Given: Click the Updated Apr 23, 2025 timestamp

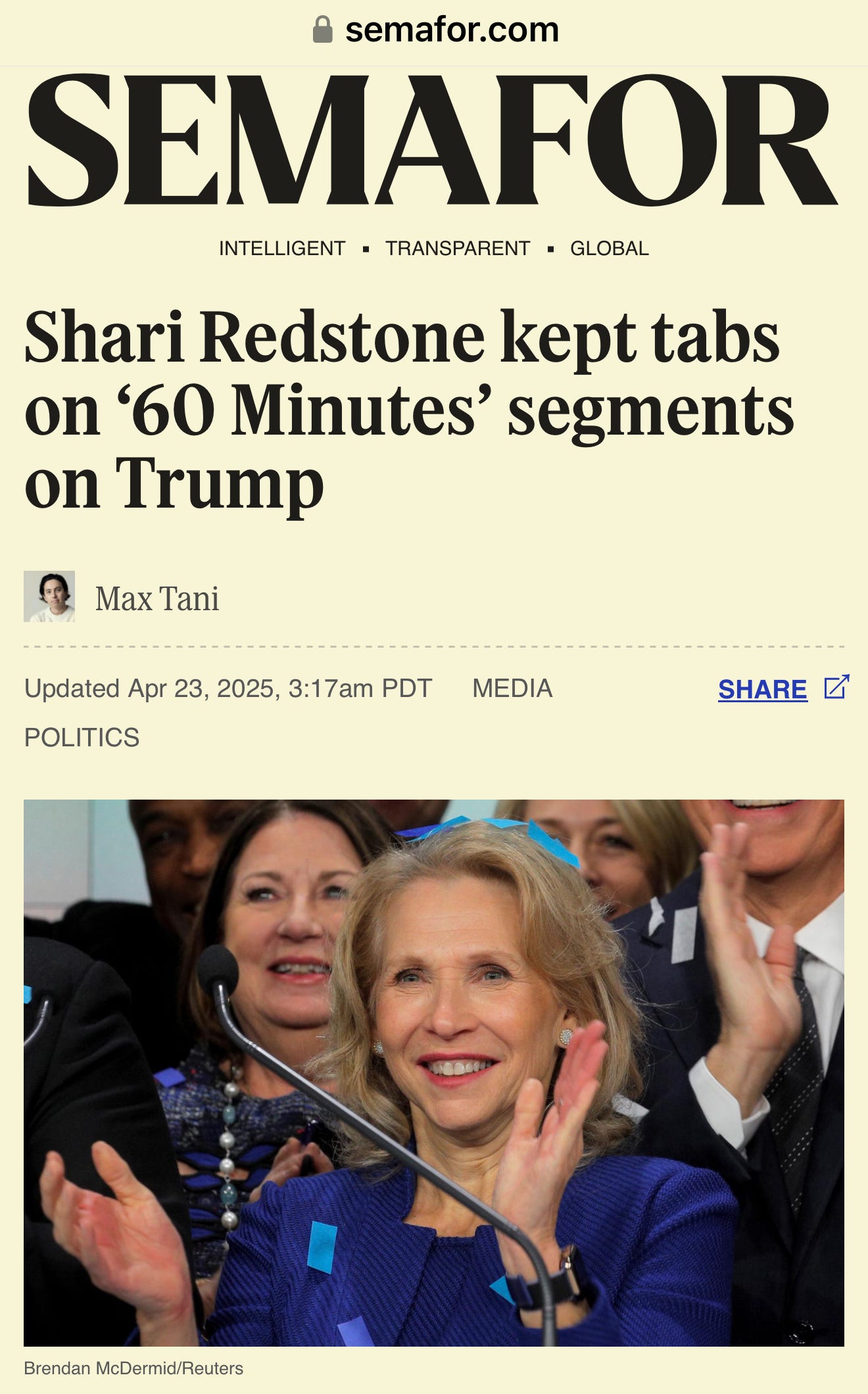Looking at the screenshot, I should tap(228, 688).
